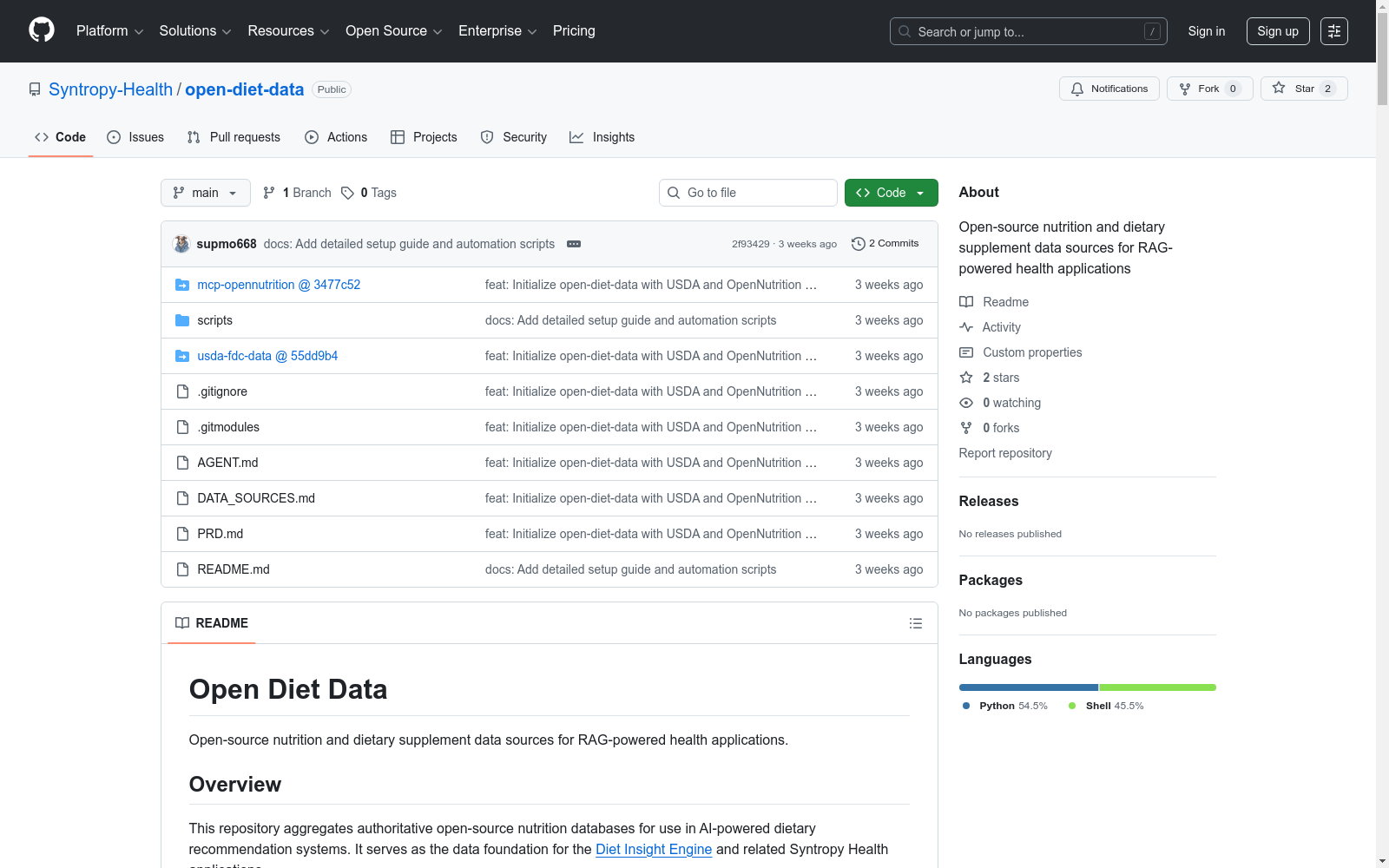The width and height of the screenshot is (1389, 868).
Task: Click the star icon beside 2 stars
Action: click(x=966, y=378)
